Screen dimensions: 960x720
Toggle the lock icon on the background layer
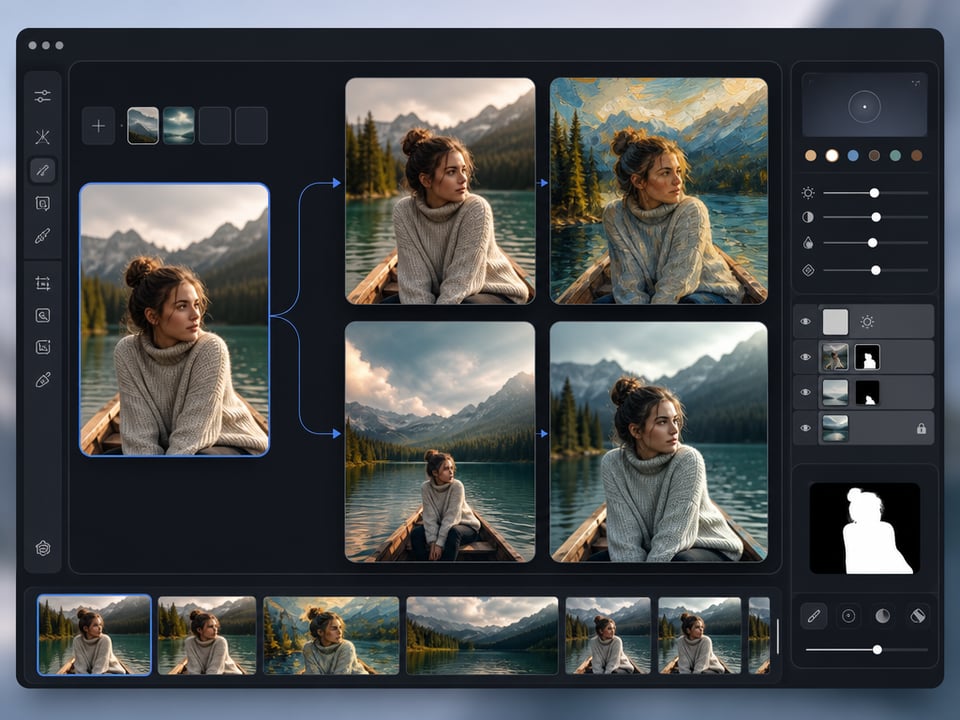coord(921,429)
